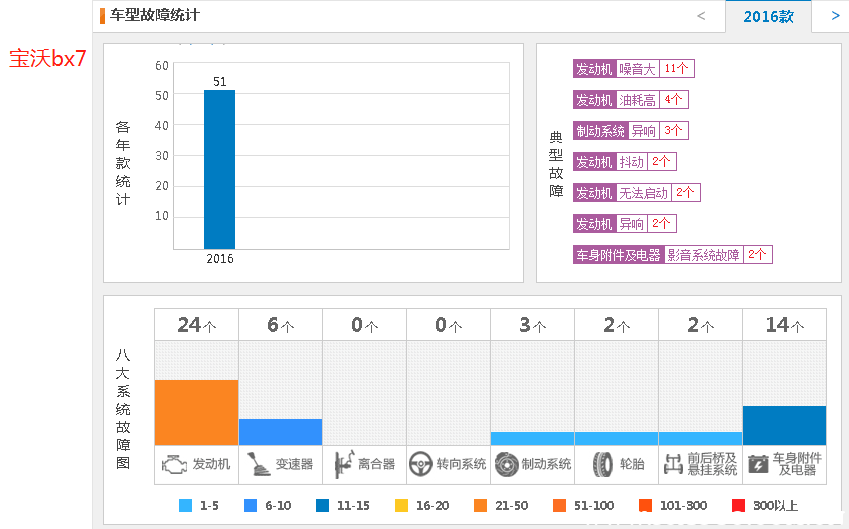
Task: Click the gearbox (变速器) system icon
Action: tap(259, 464)
